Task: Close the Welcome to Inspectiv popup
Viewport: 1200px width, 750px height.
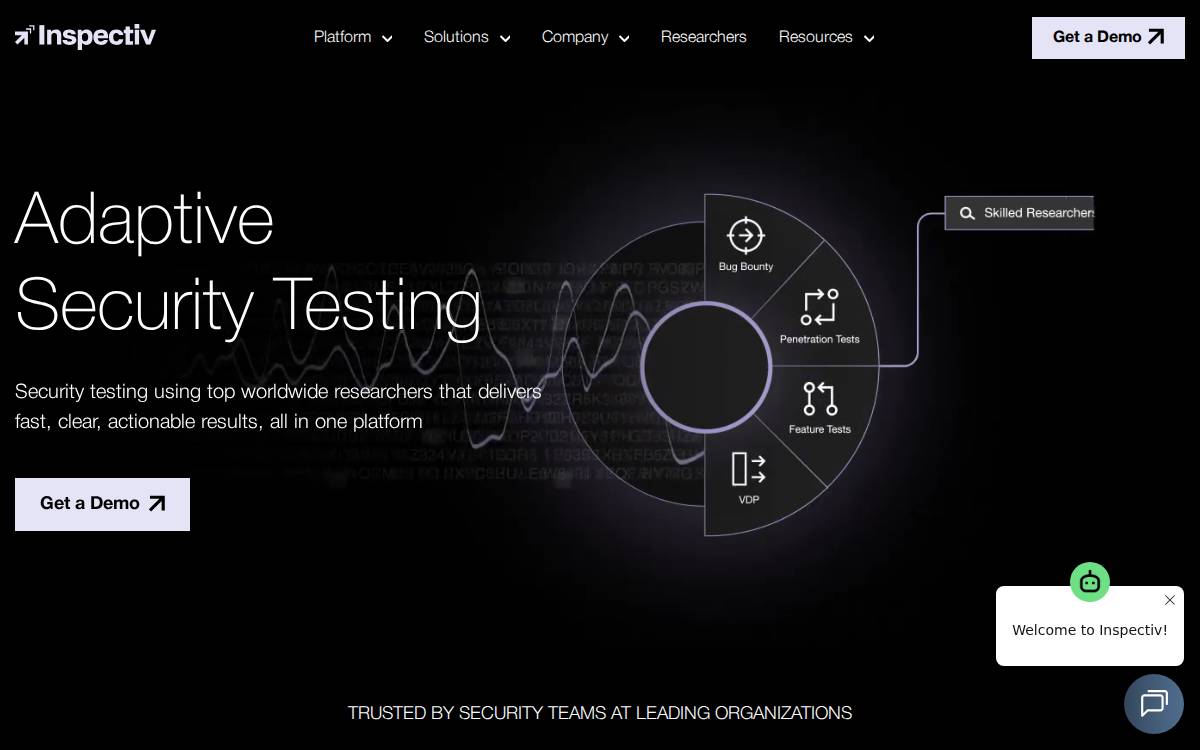Action: point(1170,600)
